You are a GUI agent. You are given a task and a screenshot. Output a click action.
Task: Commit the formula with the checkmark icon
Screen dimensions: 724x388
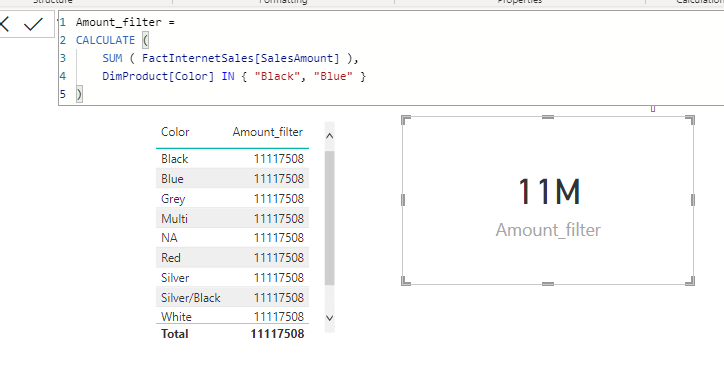pyautogui.click(x=33, y=24)
